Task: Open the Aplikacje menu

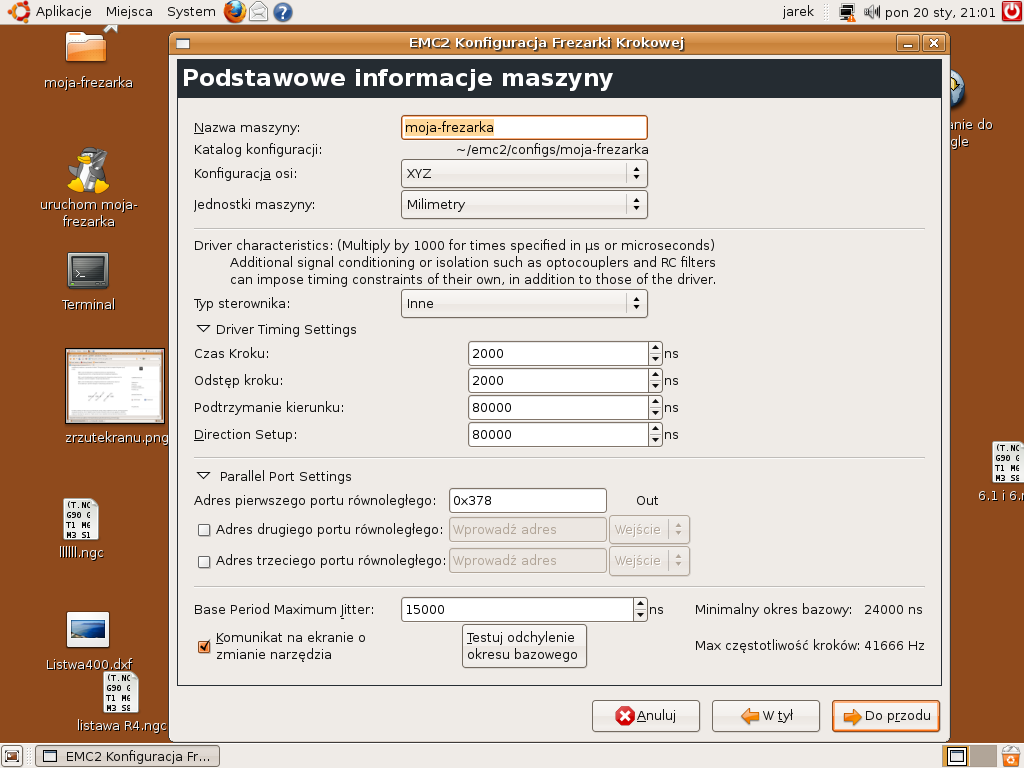Action: tap(63, 12)
